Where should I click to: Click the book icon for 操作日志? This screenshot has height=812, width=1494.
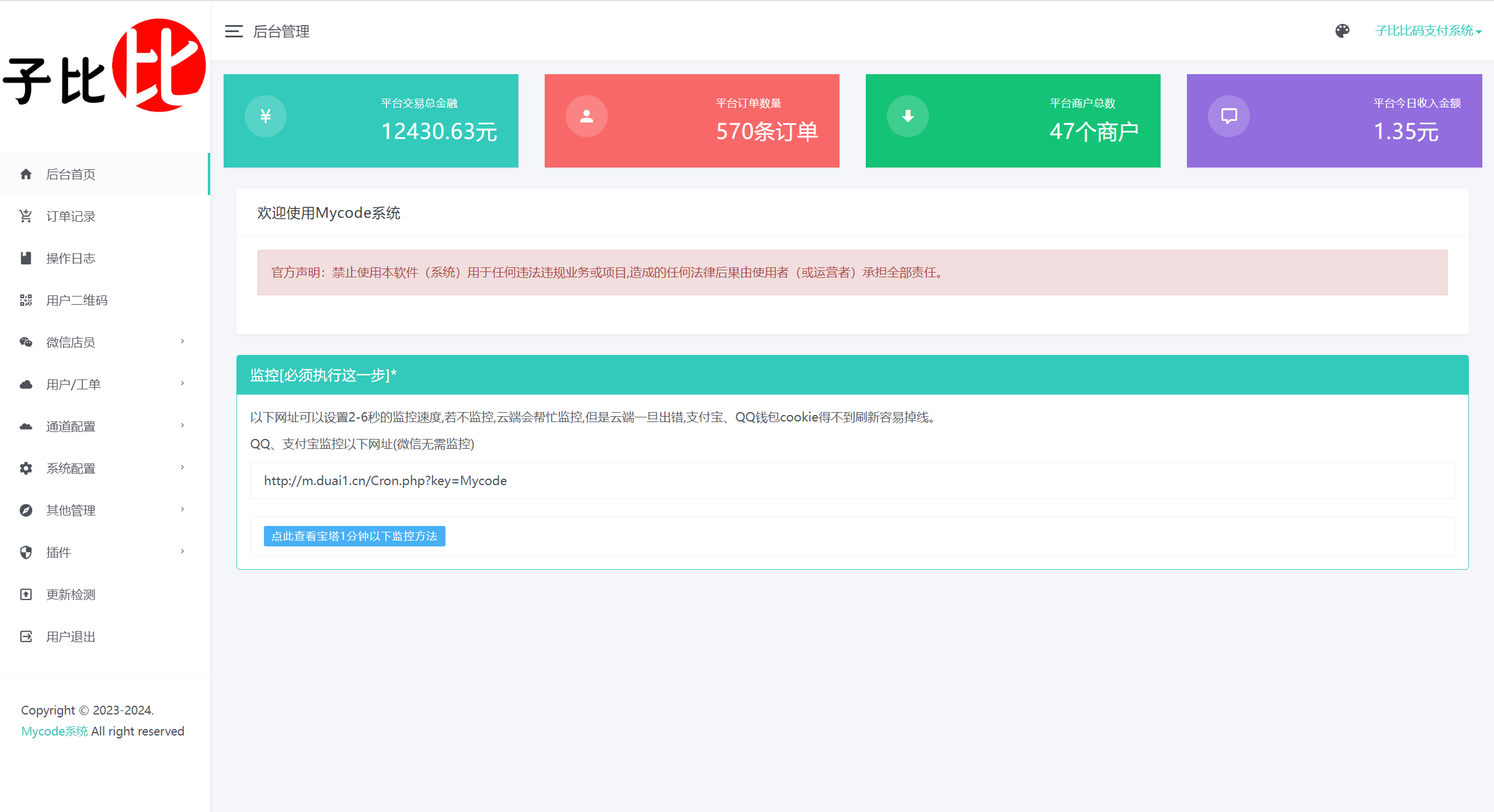click(26, 258)
